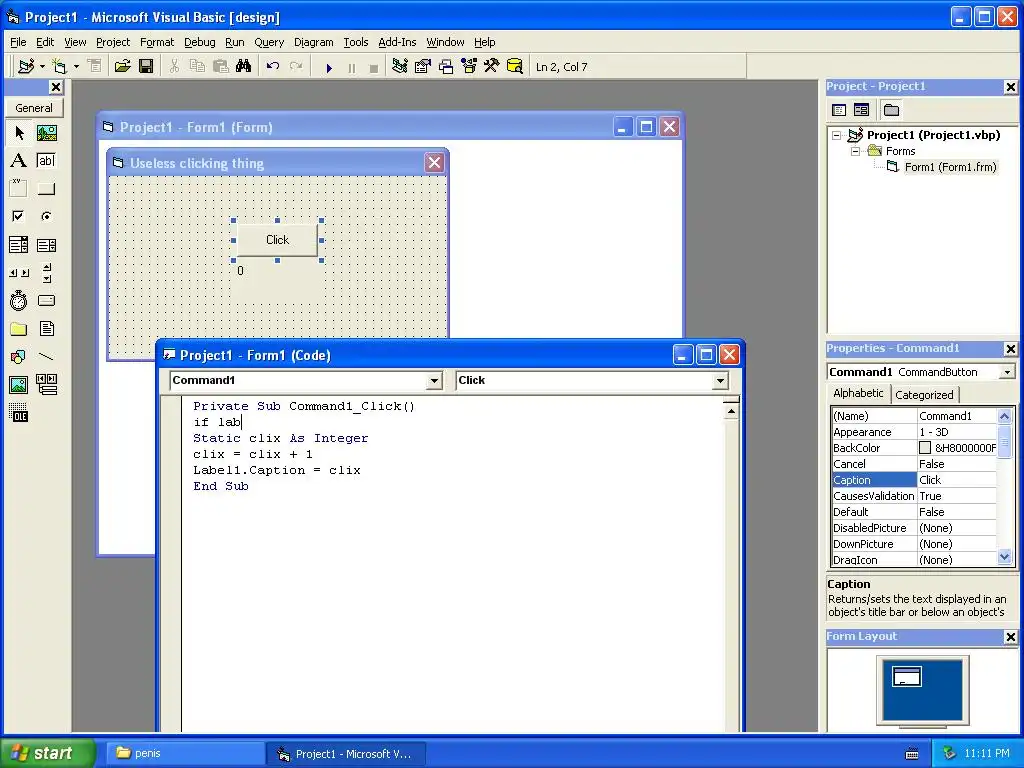Select the DirListBox folder control in toolbox
The image size is (1024, 768).
(x=19, y=328)
